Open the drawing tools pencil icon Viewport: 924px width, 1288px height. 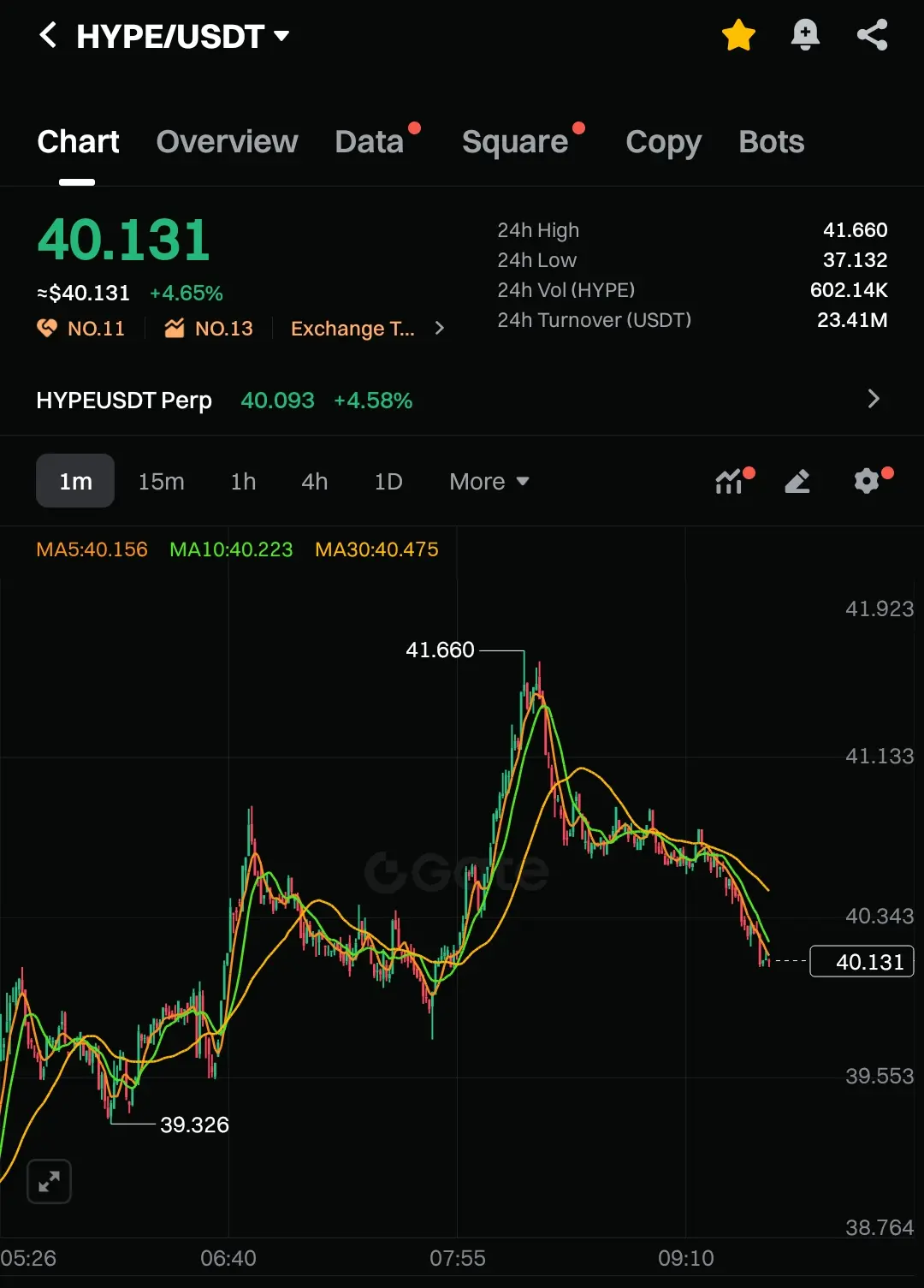pos(797,481)
